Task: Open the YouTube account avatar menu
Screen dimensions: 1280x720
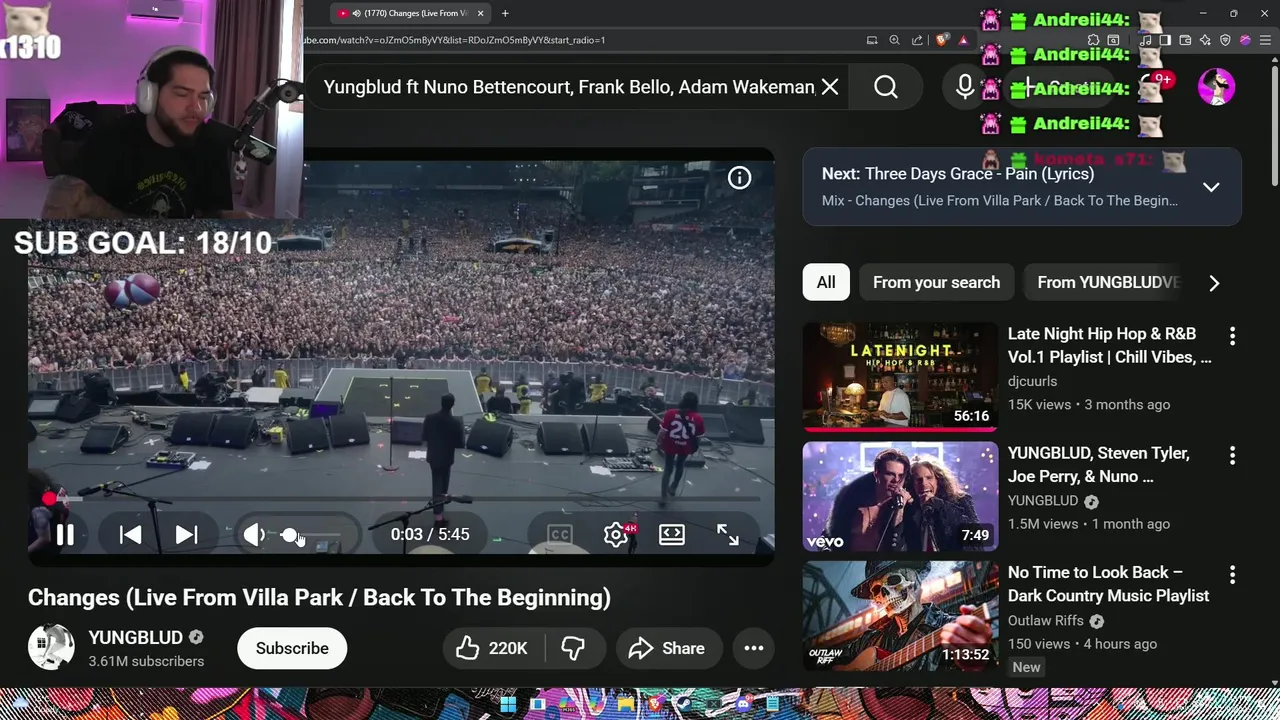Action: point(1217,87)
